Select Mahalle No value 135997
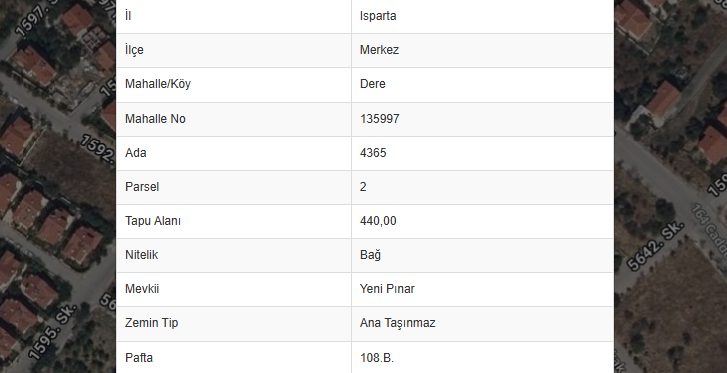This screenshot has height=373, width=727. (380, 119)
